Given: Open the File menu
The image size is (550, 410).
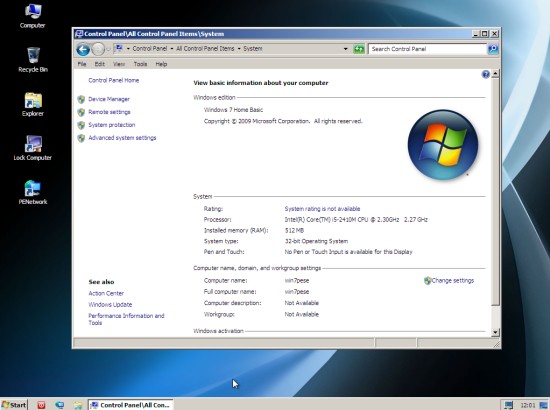Looking at the screenshot, I should click(82, 64).
